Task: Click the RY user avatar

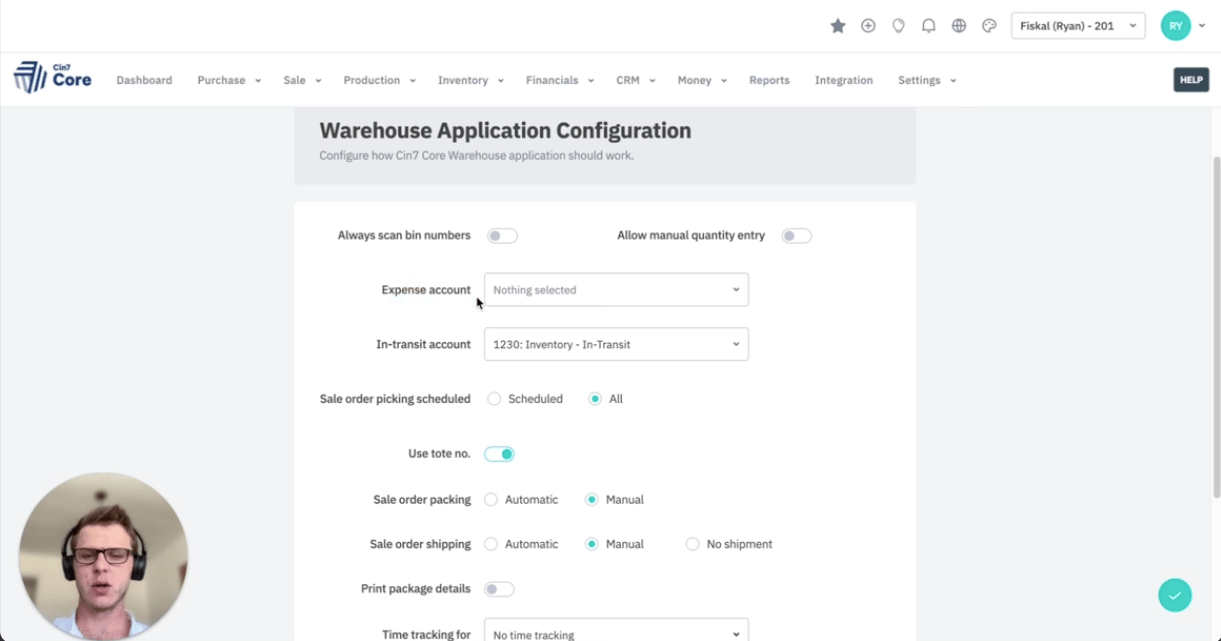Action: click(1175, 26)
